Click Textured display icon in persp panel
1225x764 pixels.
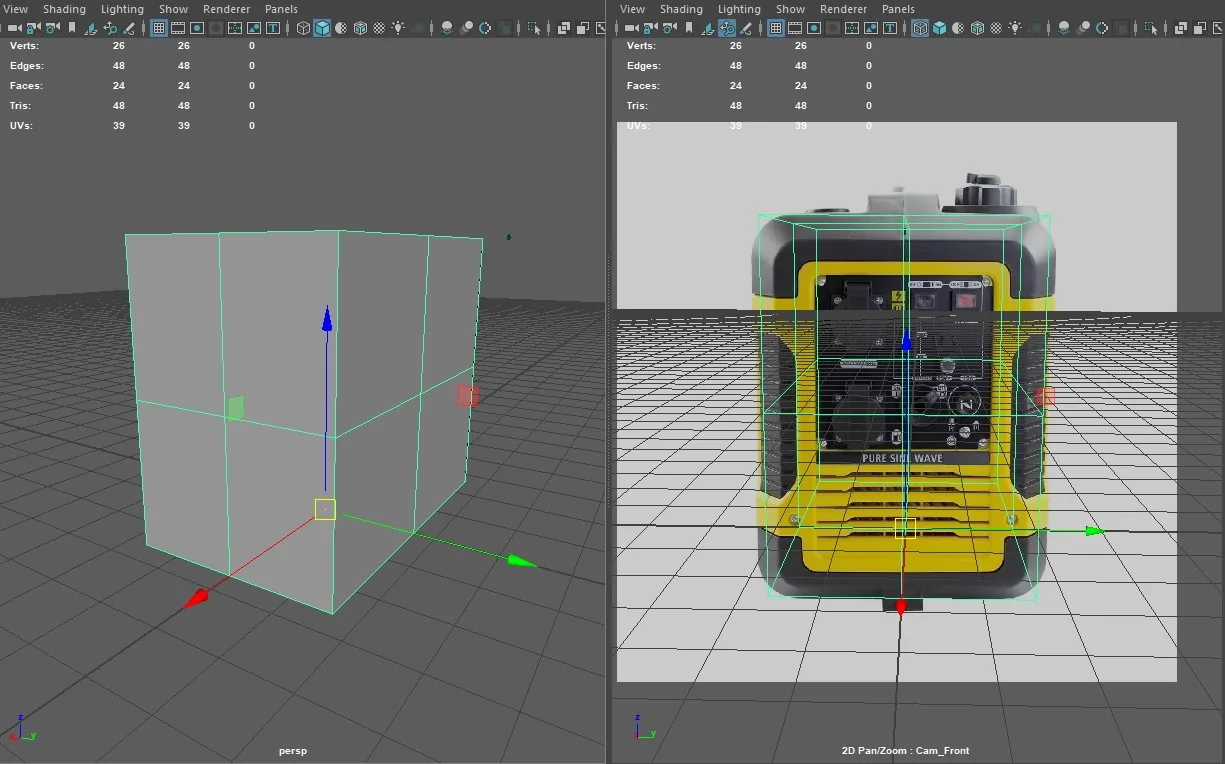pos(379,29)
